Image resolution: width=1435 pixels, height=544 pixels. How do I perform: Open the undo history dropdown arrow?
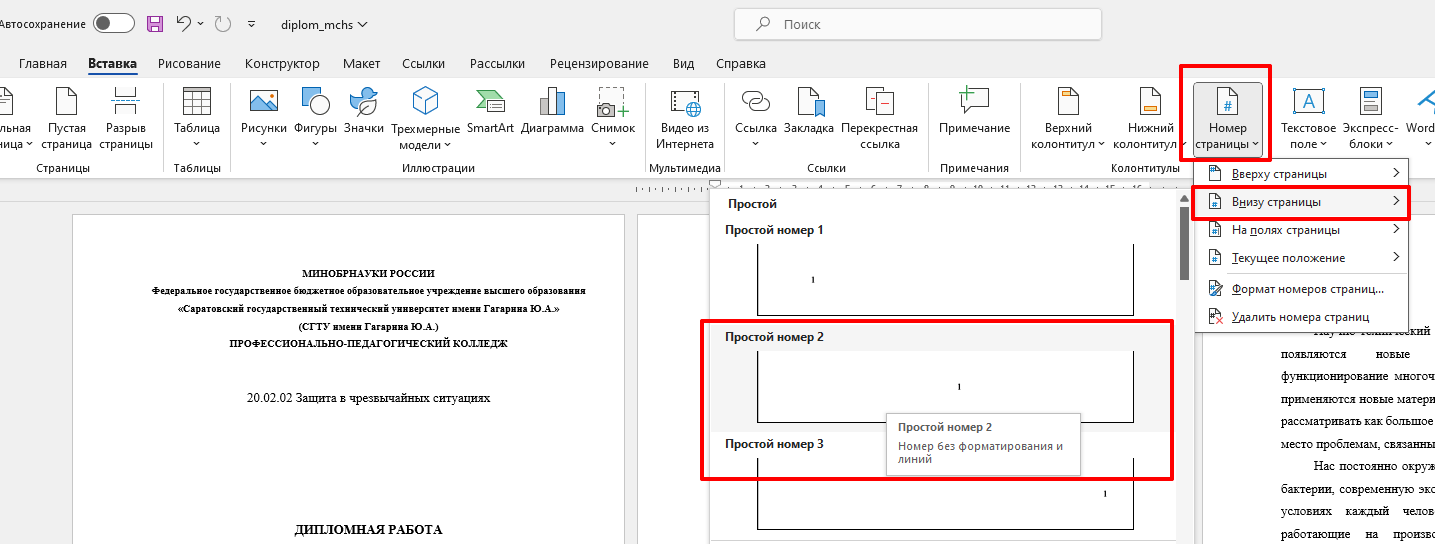click(201, 23)
